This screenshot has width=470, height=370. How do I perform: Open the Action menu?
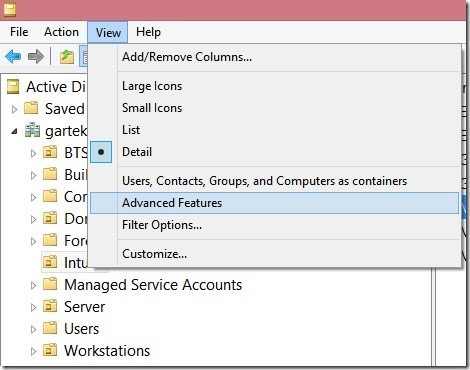click(x=61, y=32)
